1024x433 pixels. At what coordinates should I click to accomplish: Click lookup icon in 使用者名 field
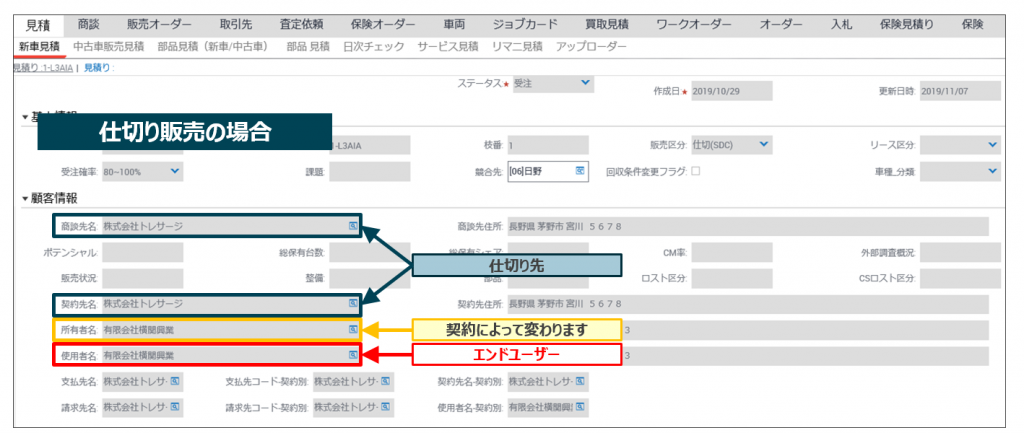coord(352,354)
